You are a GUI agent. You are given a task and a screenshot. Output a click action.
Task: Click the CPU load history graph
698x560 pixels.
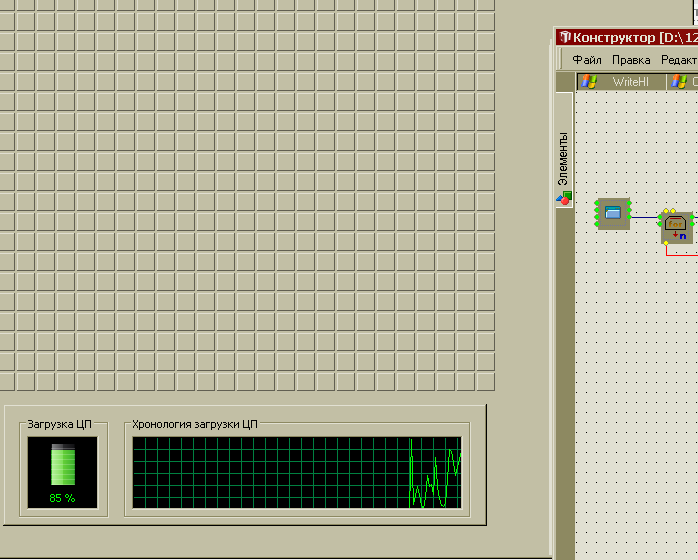[297, 472]
